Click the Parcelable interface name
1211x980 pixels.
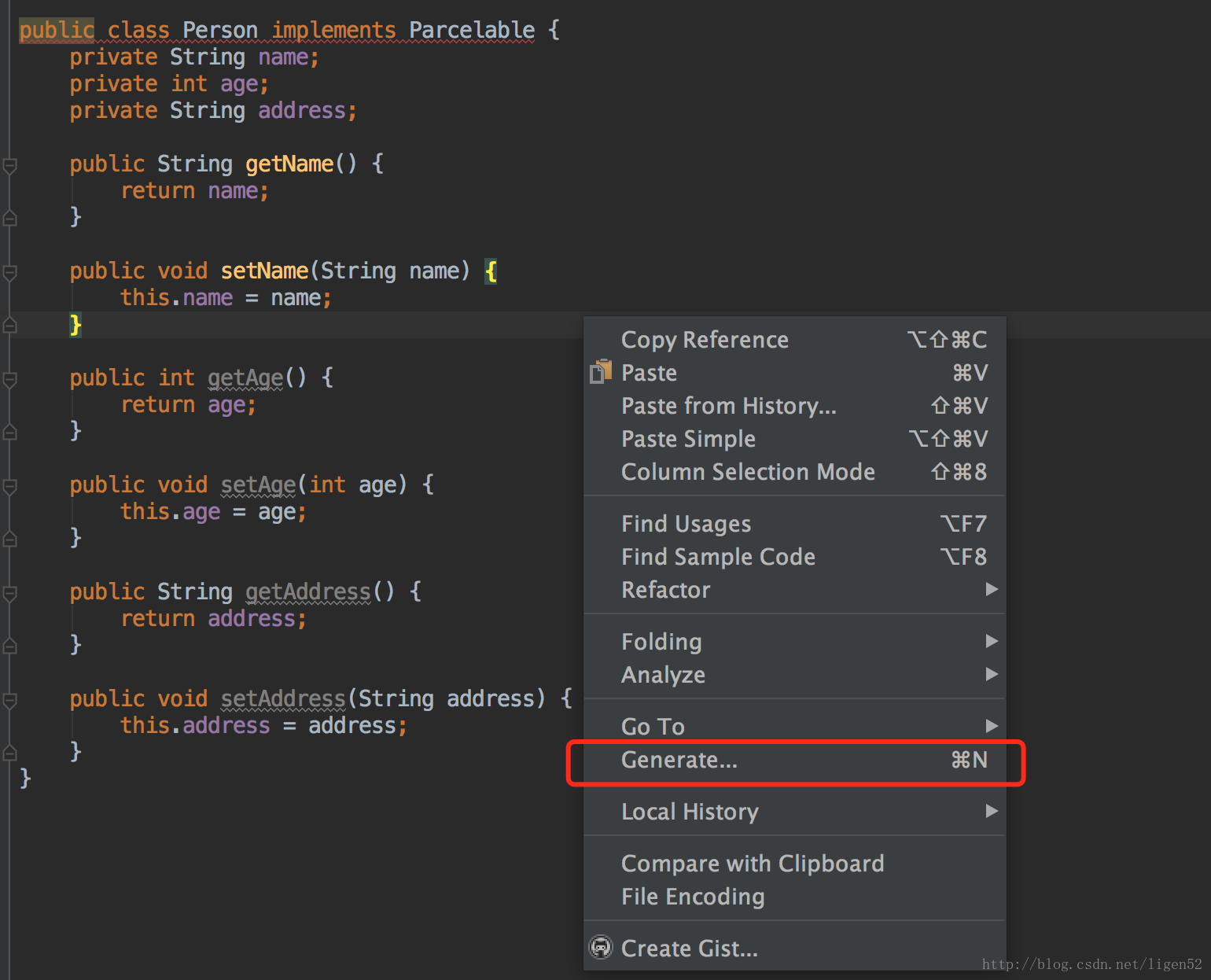tap(472, 30)
